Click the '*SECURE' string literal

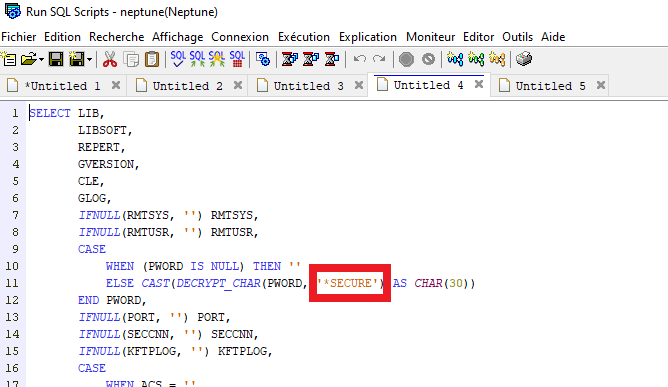click(347, 283)
